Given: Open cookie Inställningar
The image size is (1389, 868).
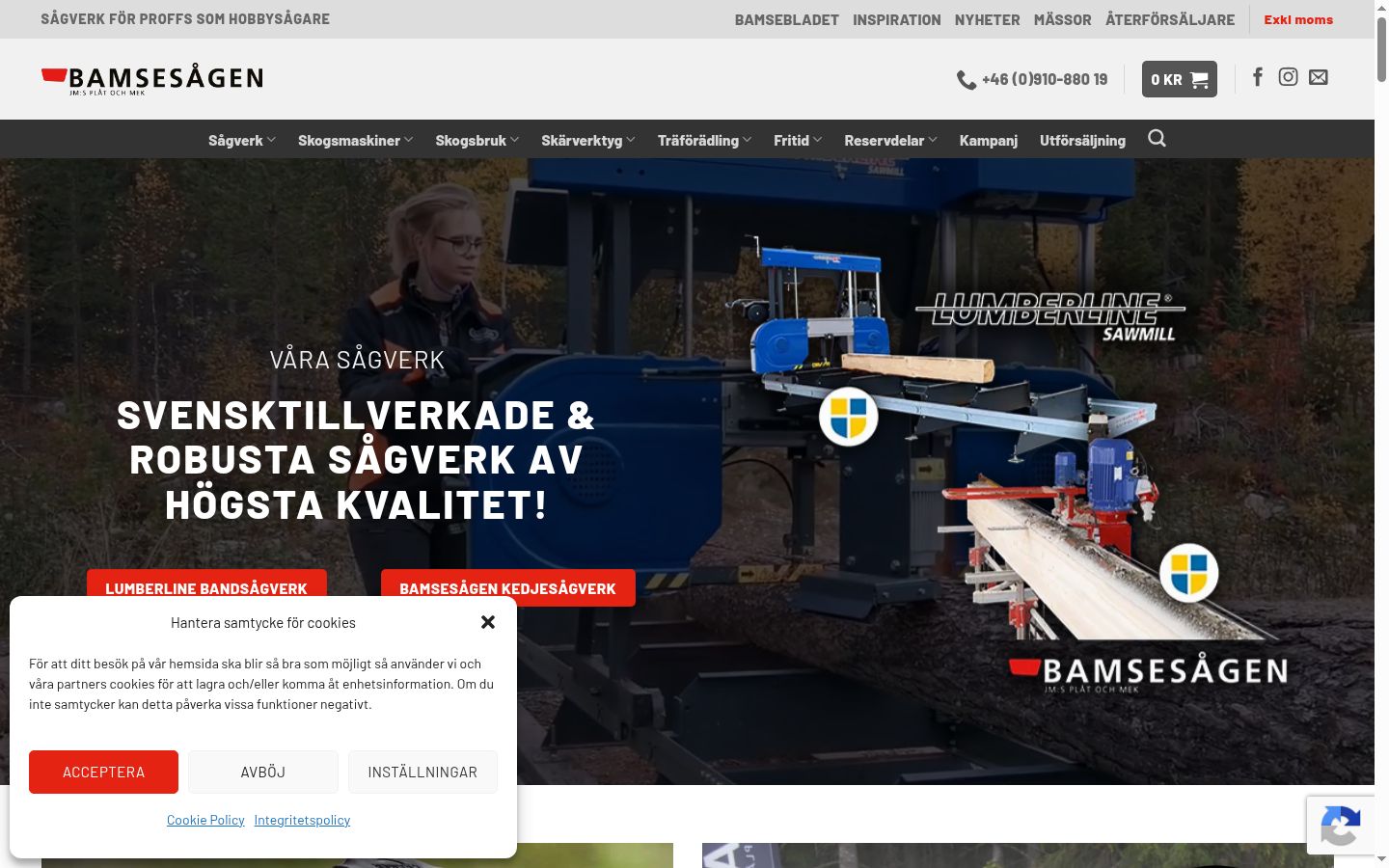Looking at the screenshot, I should pos(422,772).
